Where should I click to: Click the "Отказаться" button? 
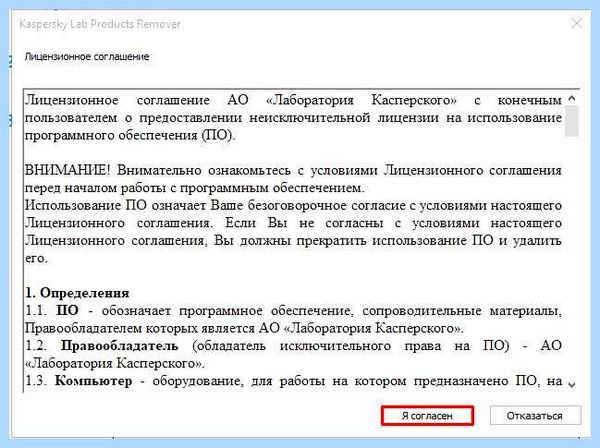tap(535, 415)
